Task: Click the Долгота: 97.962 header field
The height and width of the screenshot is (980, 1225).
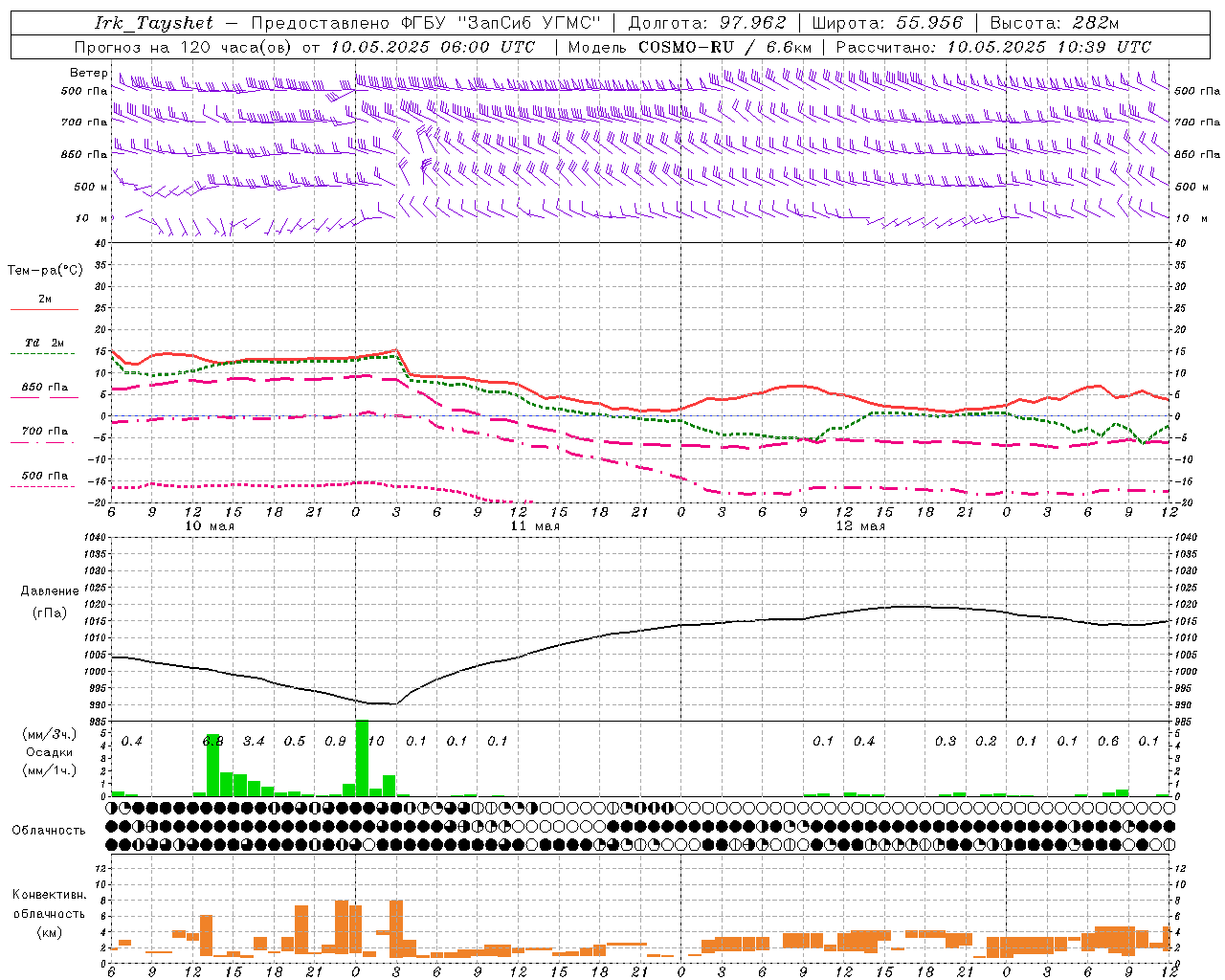Action: click(707, 23)
